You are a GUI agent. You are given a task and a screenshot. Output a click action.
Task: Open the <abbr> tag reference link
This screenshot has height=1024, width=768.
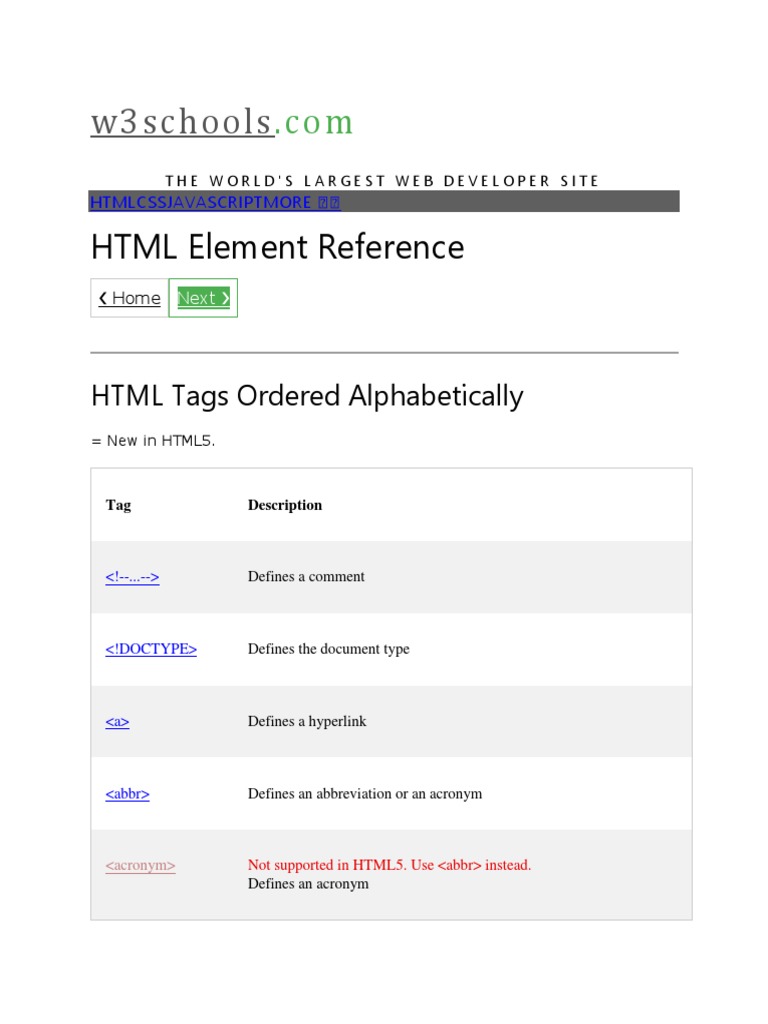[127, 794]
